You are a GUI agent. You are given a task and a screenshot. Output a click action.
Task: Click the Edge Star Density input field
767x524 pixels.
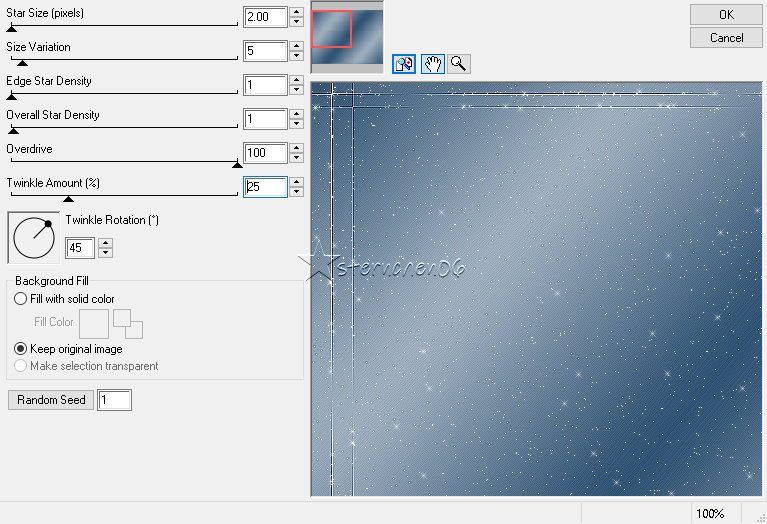(x=264, y=85)
